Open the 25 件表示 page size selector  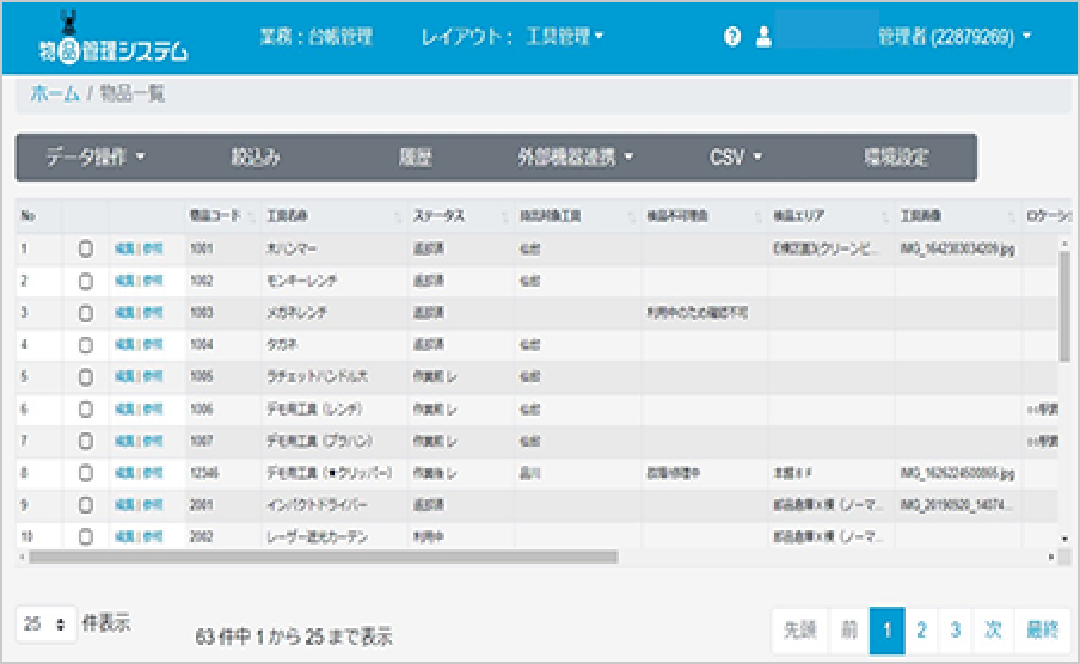click(46, 624)
